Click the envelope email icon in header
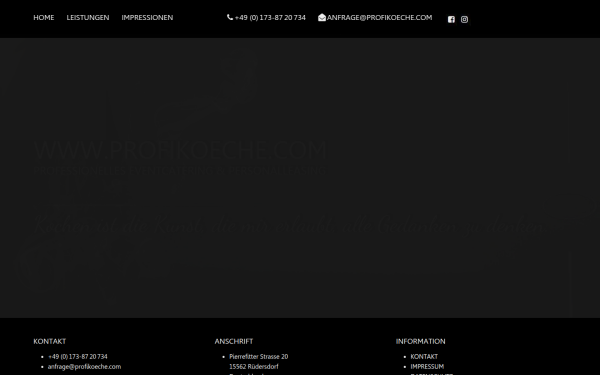The width and height of the screenshot is (600, 375). (322, 18)
